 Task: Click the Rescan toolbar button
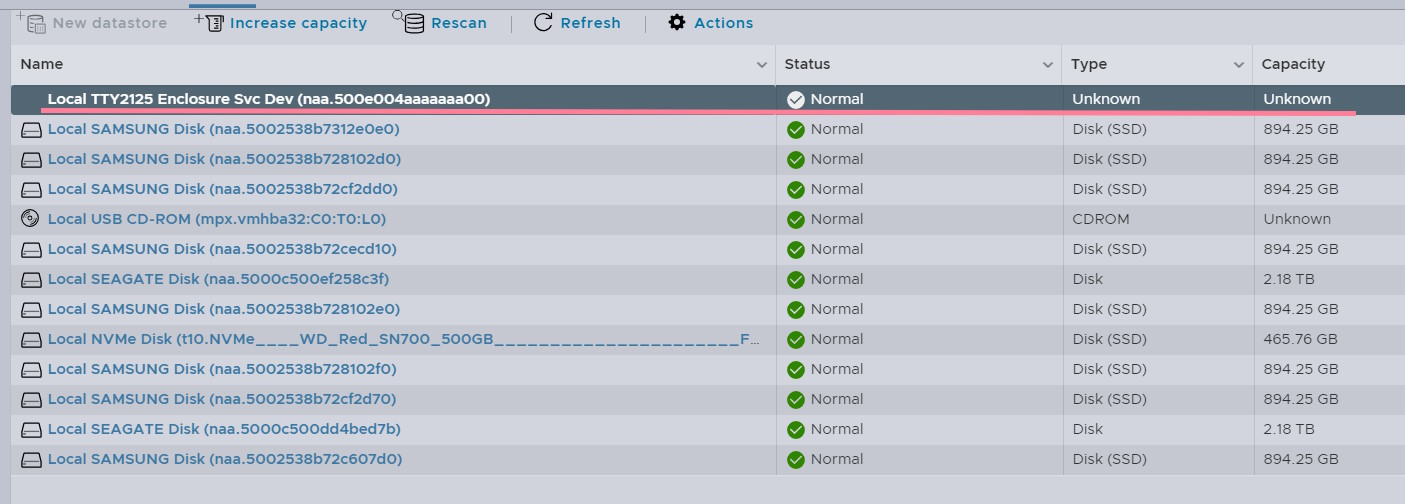pyautogui.click(x=458, y=22)
